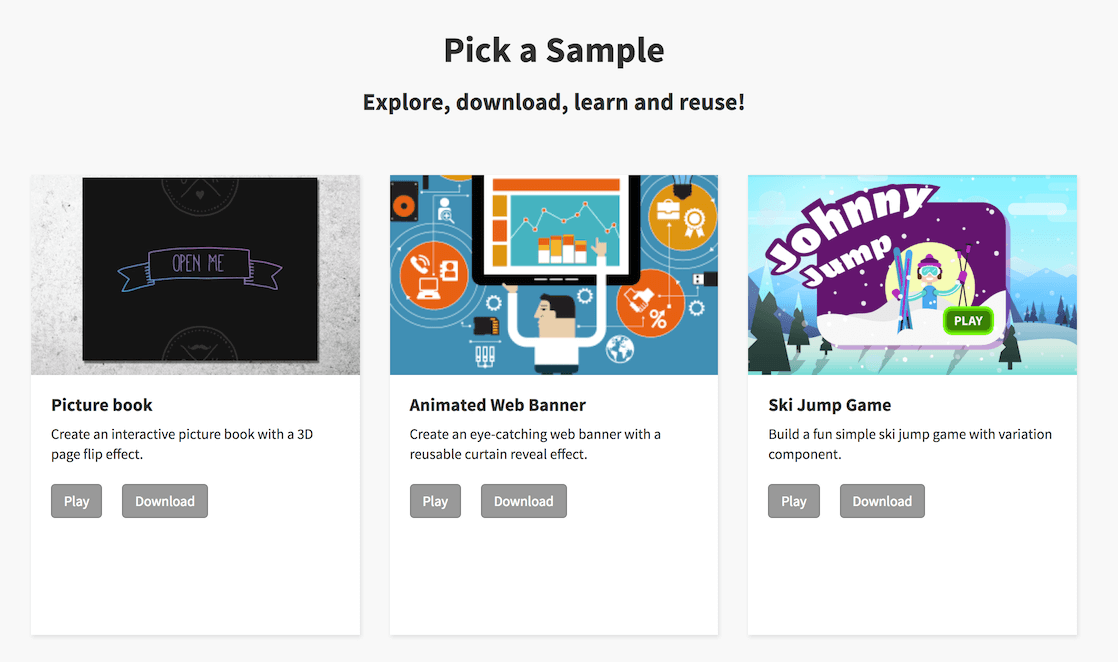Click the globe icon in the banner artwork

point(620,349)
